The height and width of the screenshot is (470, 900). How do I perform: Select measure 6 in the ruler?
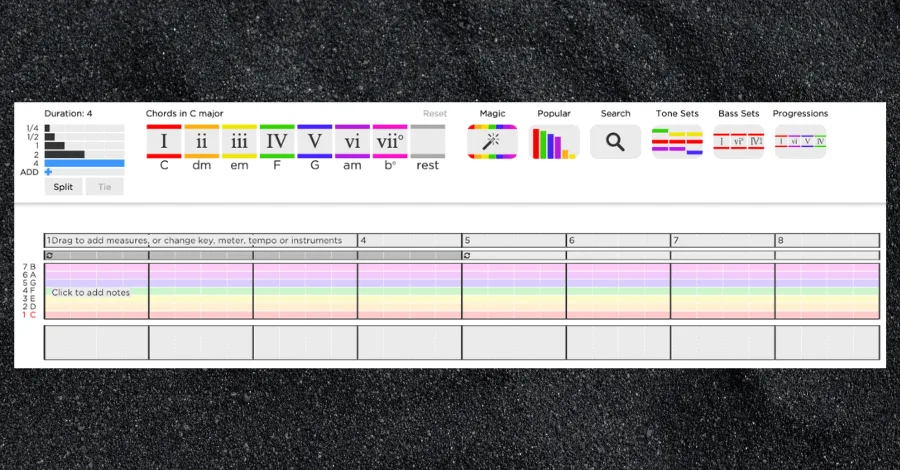click(x=619, y=240)
